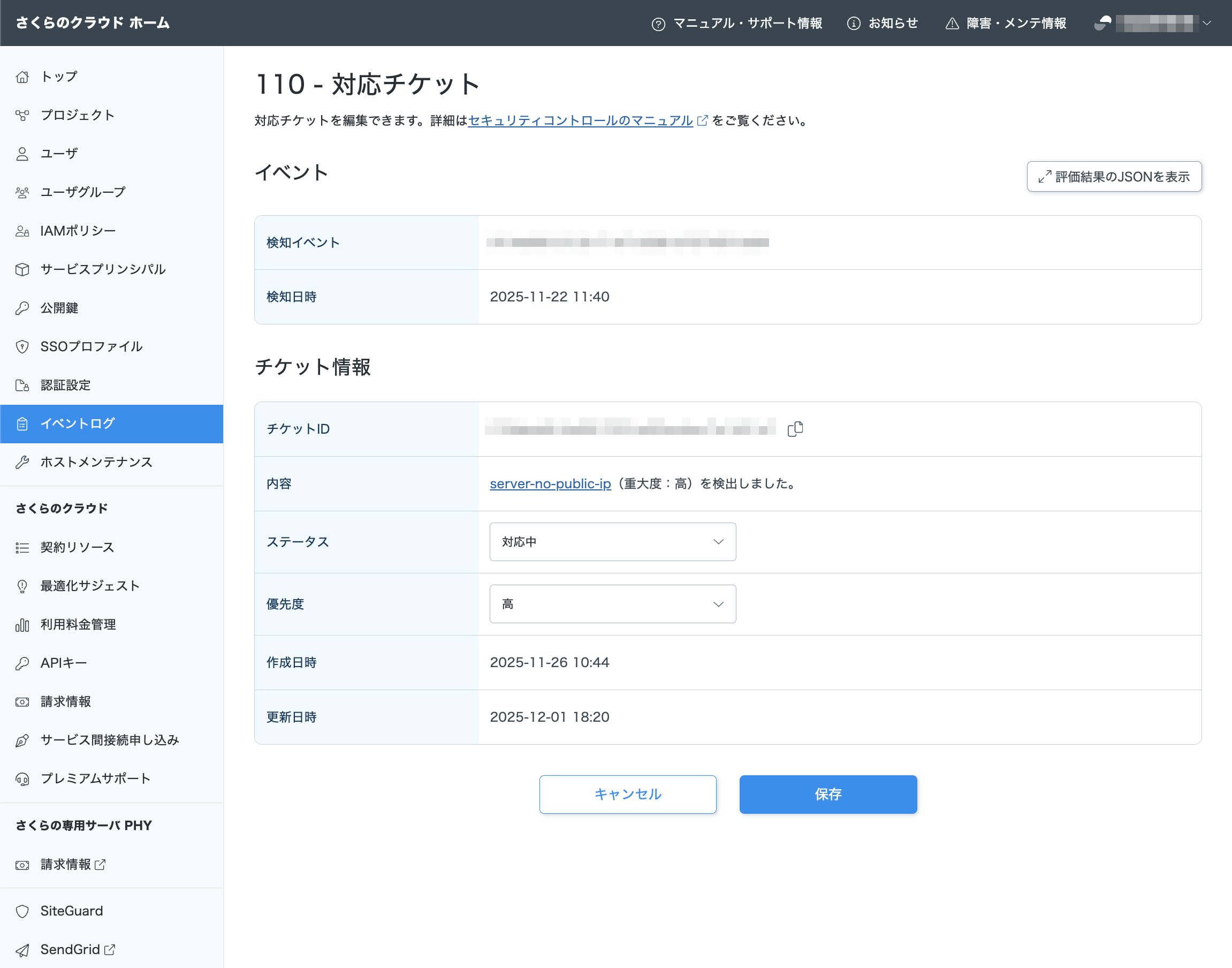Open the ステータス dropdown showing 対応中
The image size is (1232, 968).
click(x=612, y=542)
